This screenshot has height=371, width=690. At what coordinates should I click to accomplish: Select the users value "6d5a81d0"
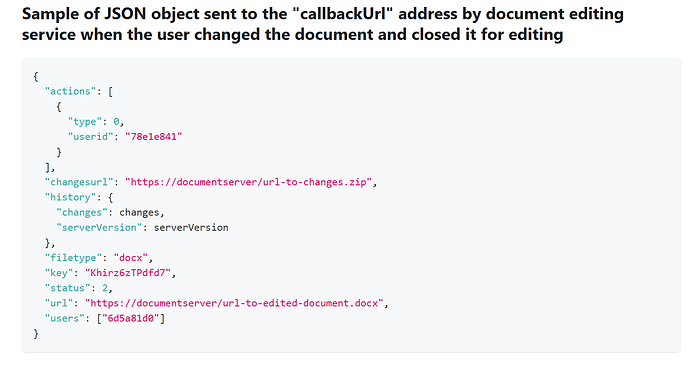pos(131,318)
